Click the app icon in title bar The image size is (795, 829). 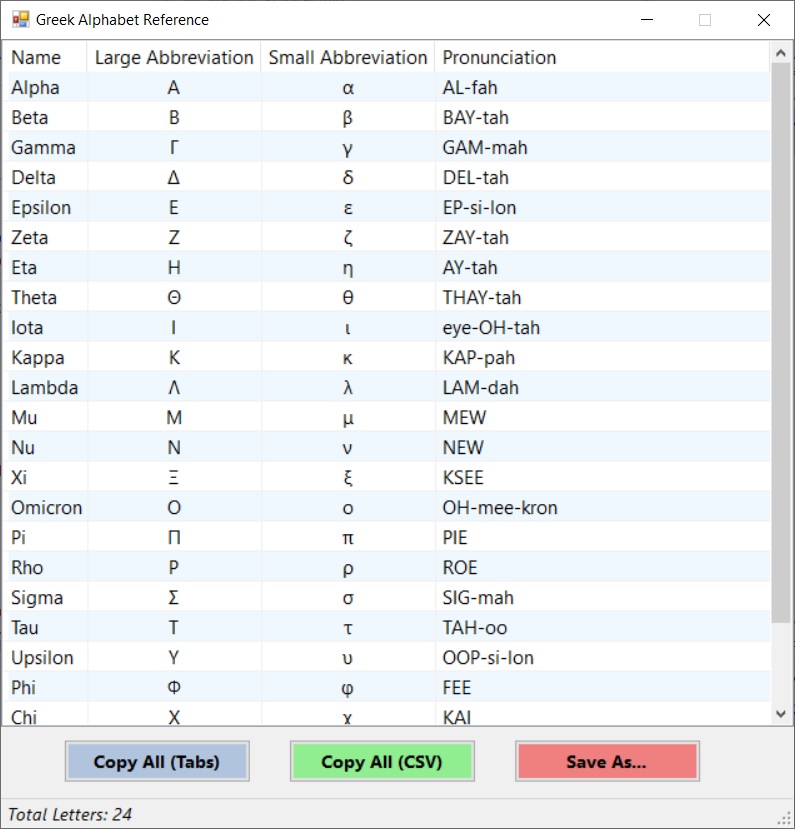(20, 20)
